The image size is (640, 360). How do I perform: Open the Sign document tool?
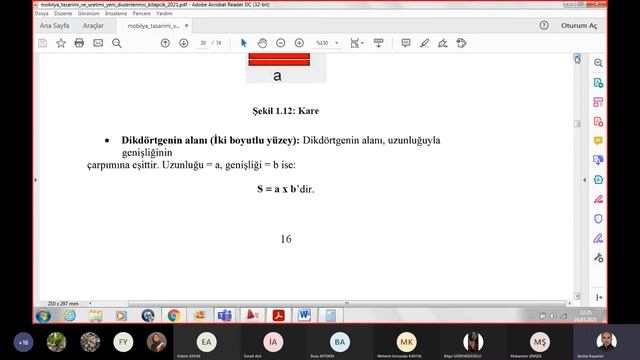(443, 43)
